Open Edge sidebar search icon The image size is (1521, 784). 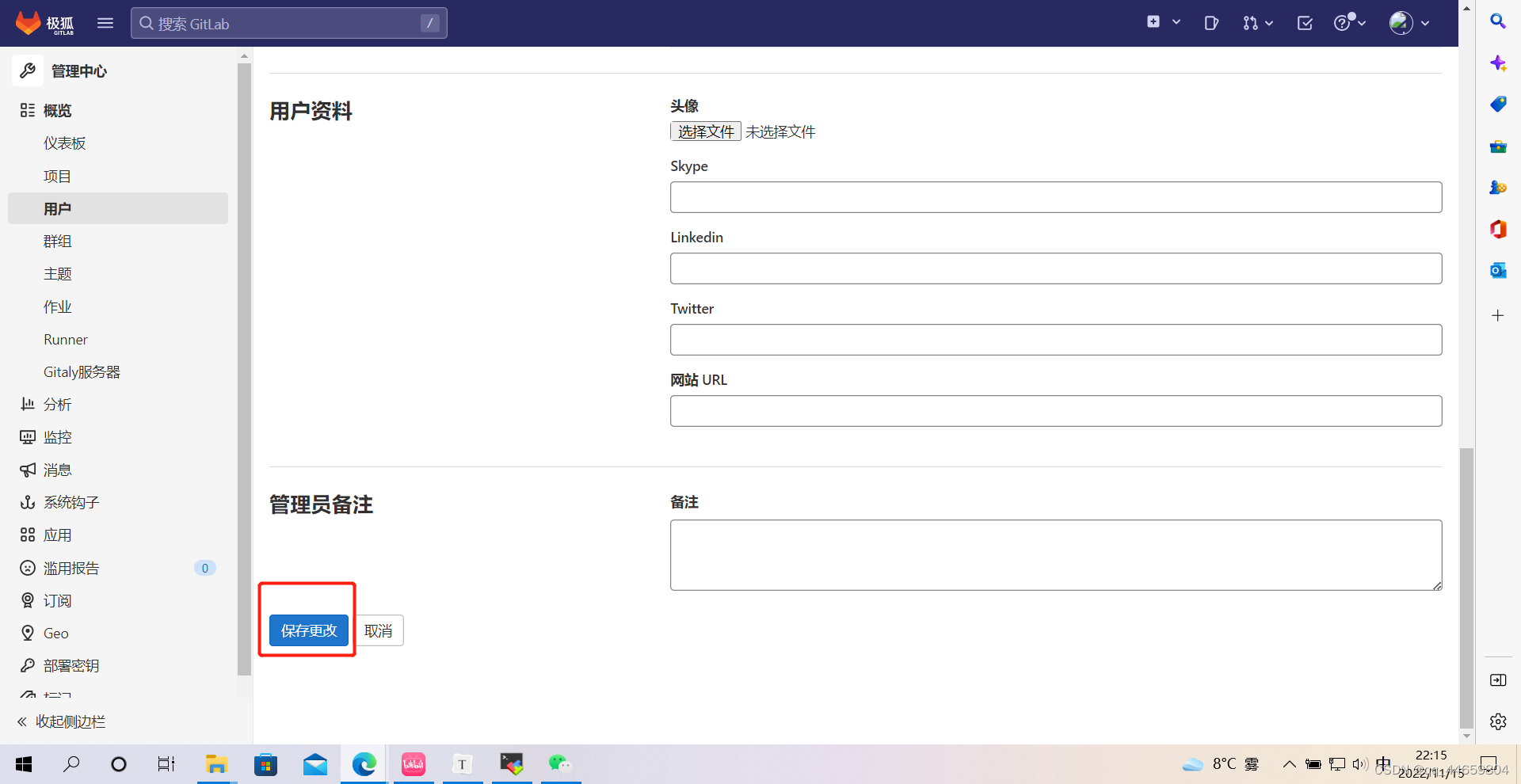point(1498,21)
